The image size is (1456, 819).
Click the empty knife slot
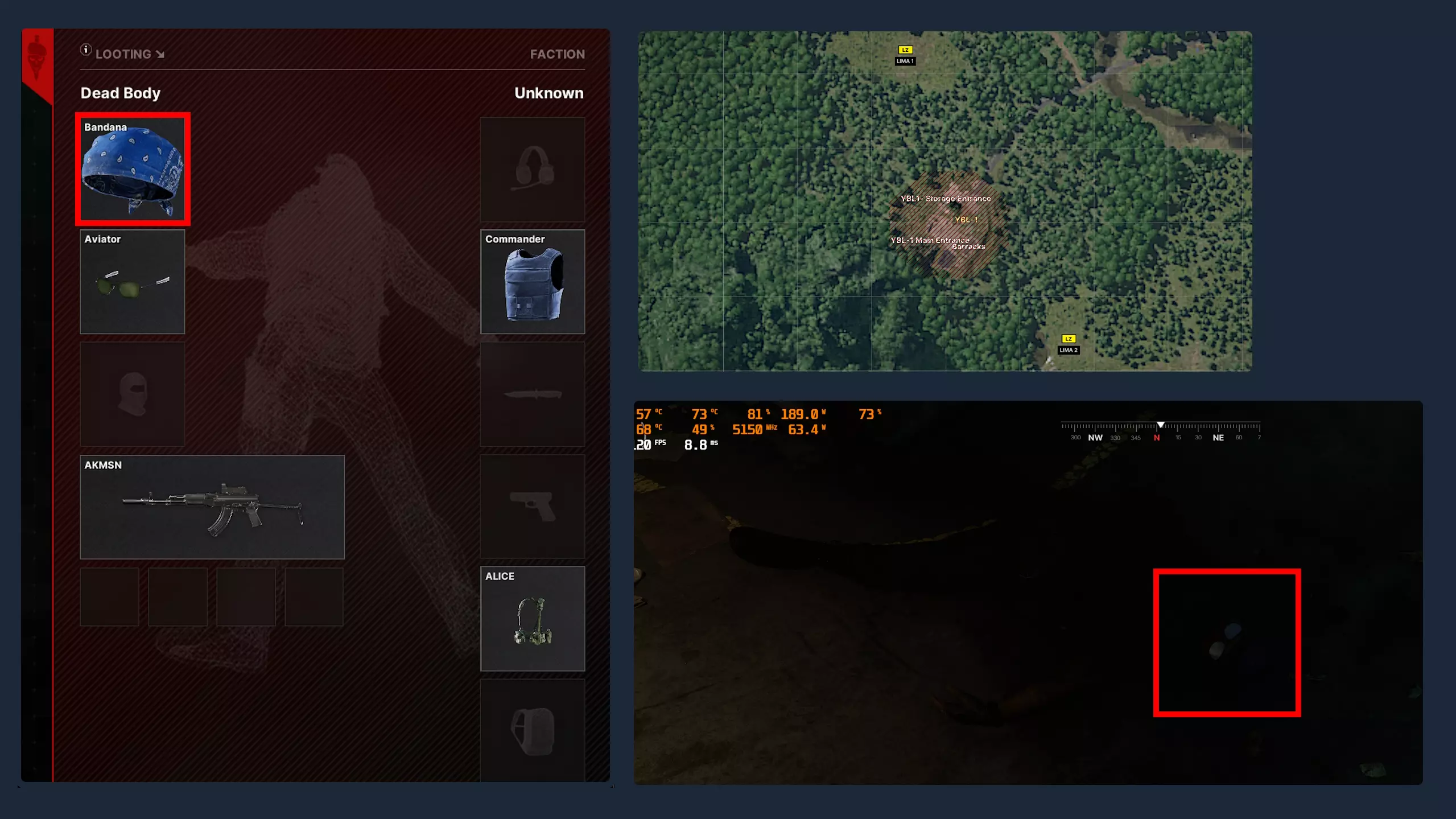(x=533, y=394)
